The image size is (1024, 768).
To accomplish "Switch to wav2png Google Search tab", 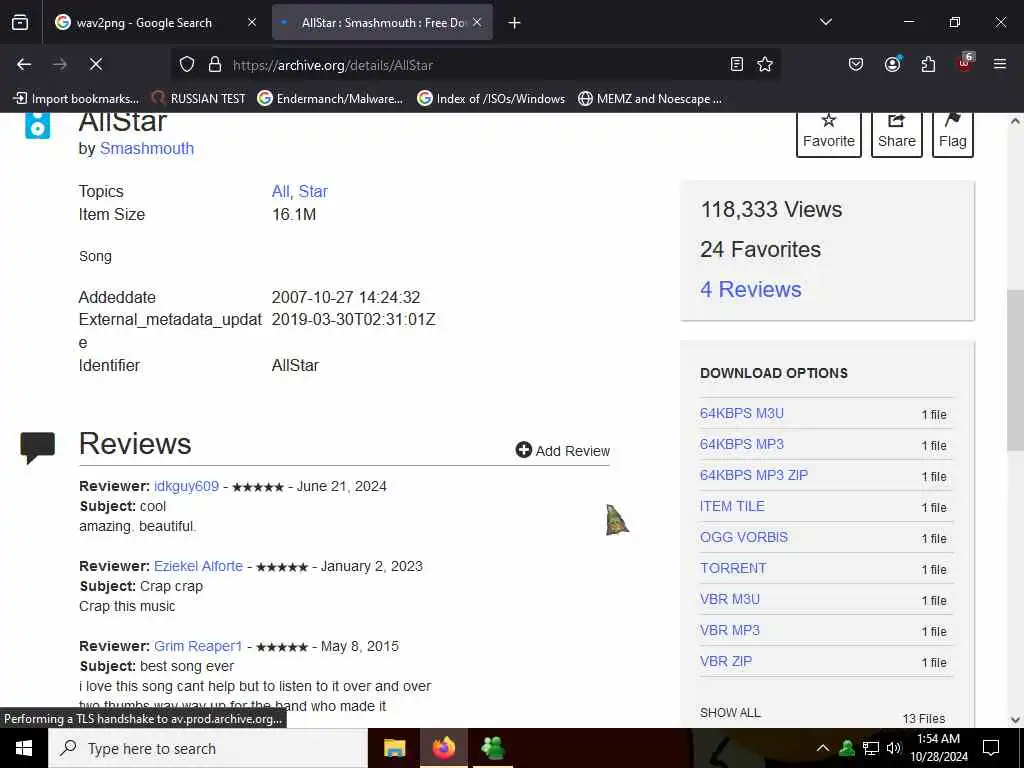I will [144, 23].
